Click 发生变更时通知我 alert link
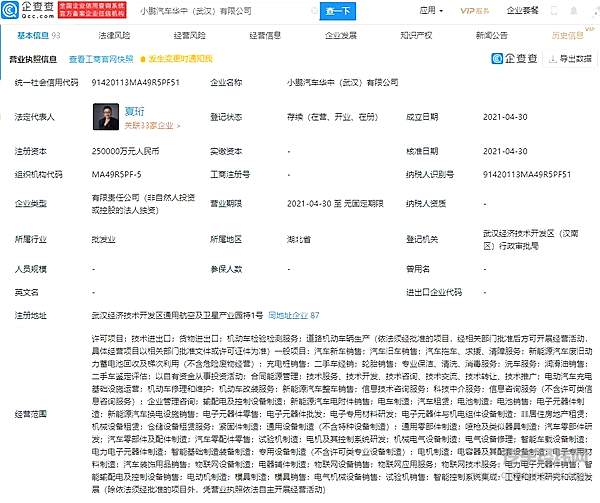 coord(176,59)
